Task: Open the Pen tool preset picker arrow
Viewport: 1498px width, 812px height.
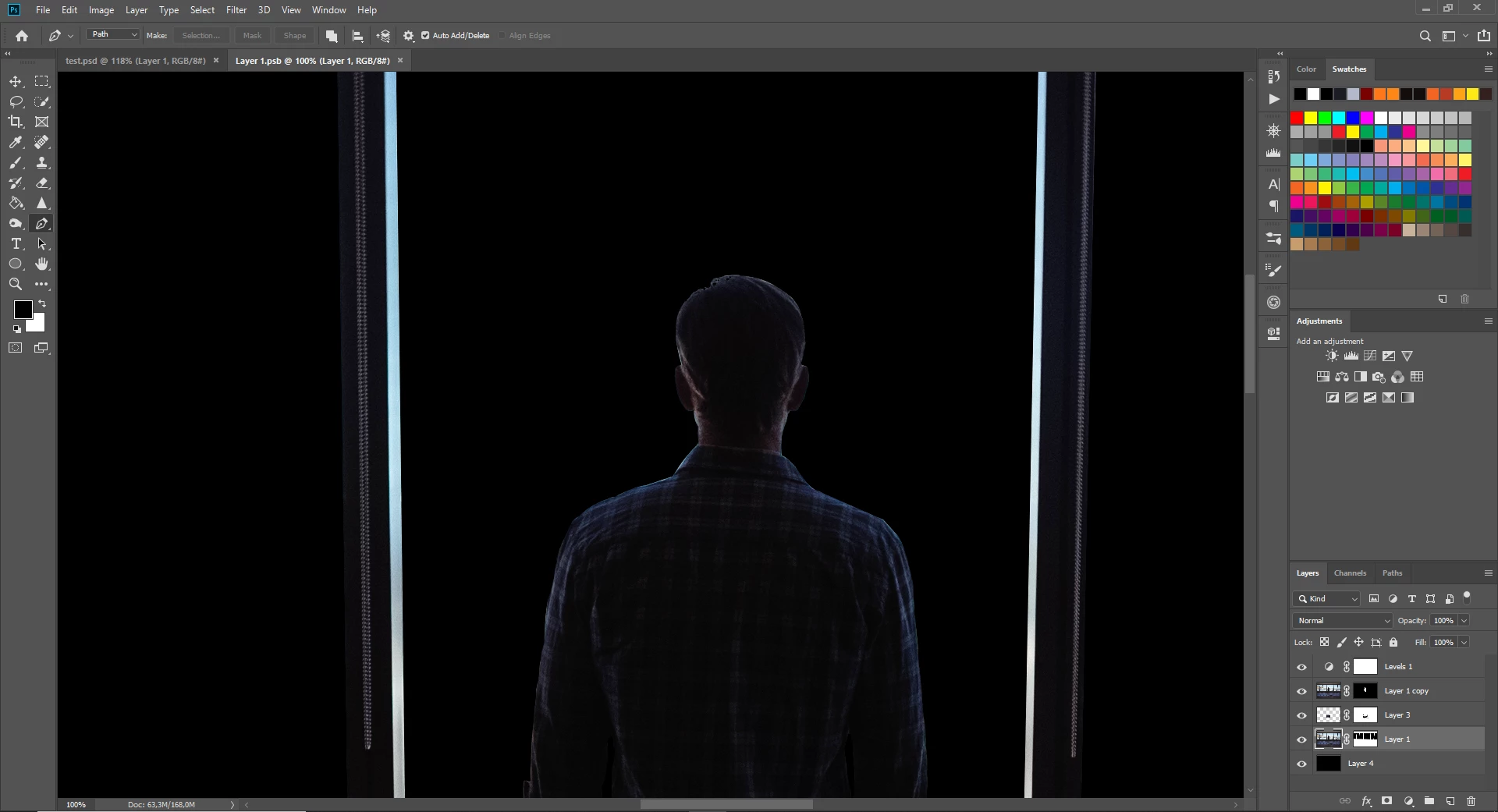Action: click(70, 36)
